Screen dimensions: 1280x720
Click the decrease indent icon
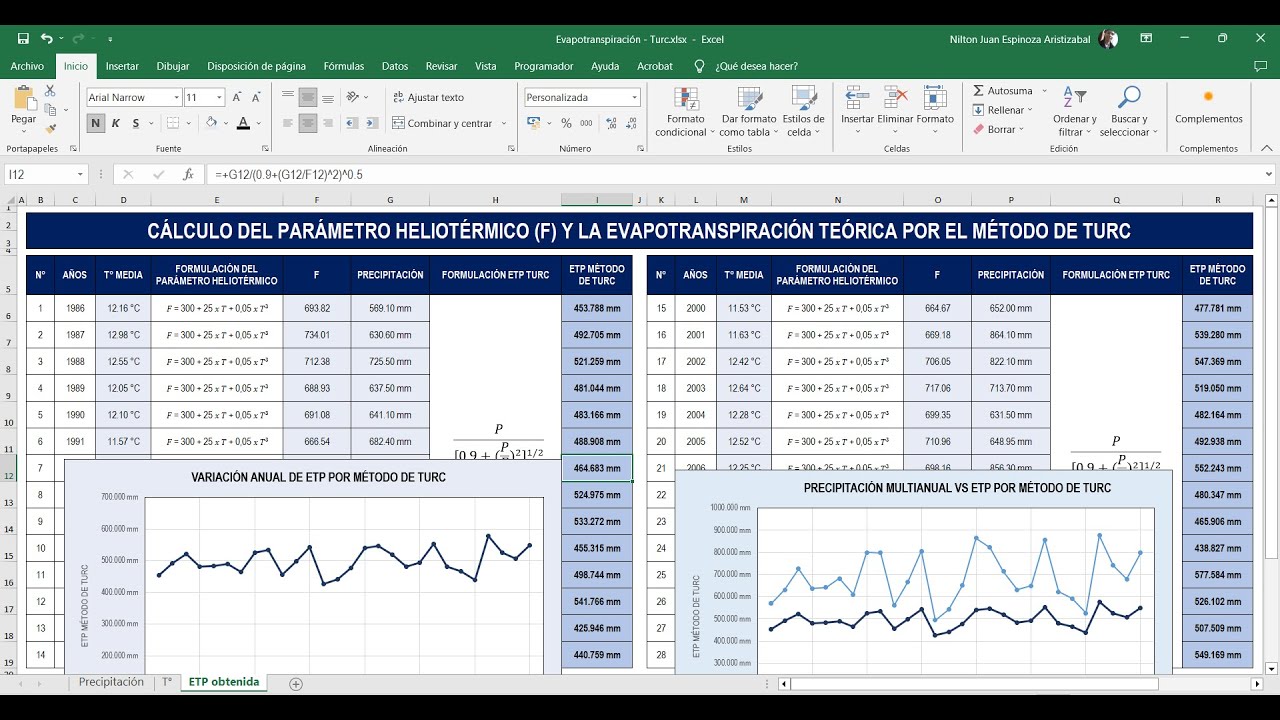[352, 123]
